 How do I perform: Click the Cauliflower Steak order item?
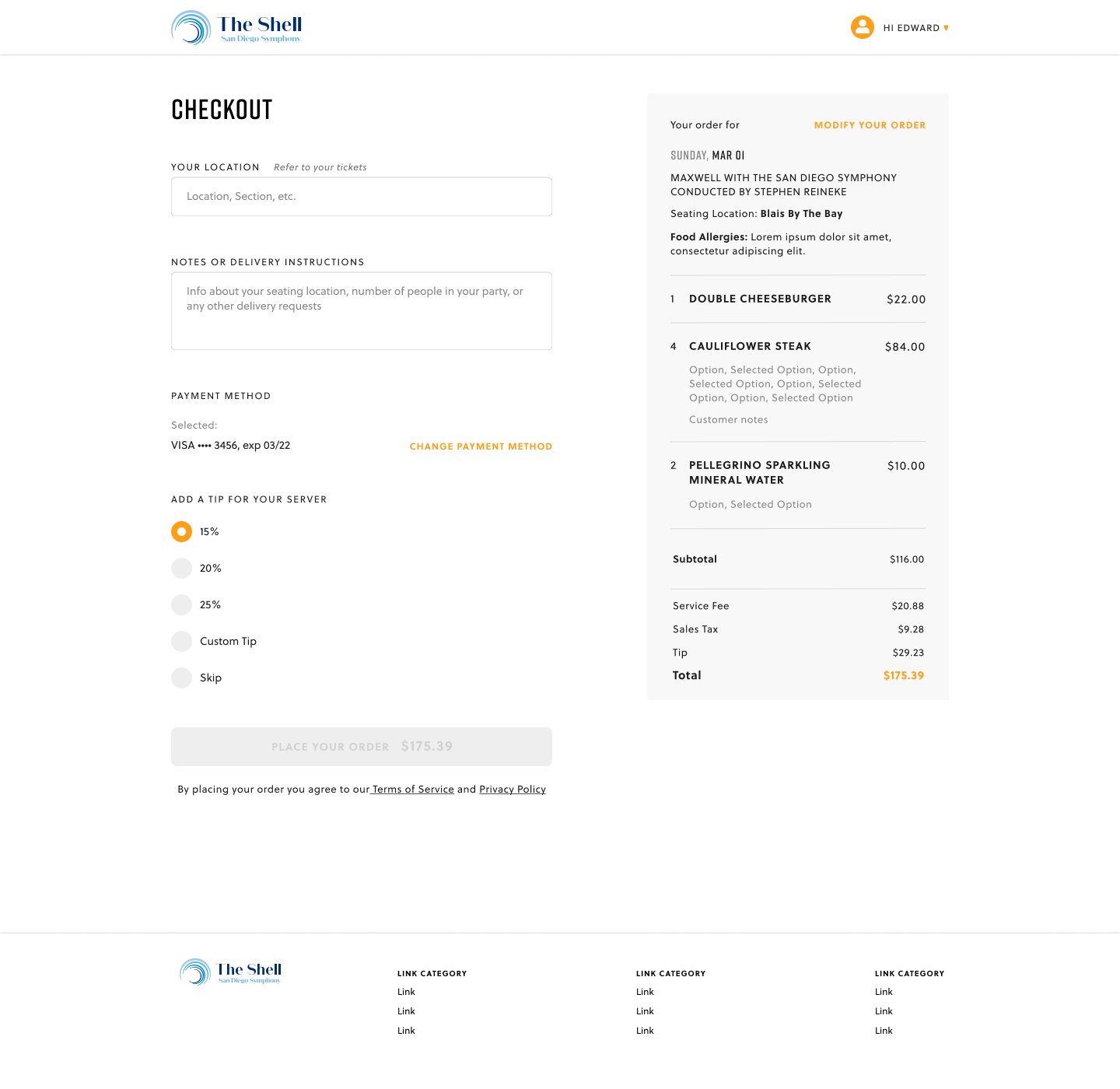pos(750,347)
